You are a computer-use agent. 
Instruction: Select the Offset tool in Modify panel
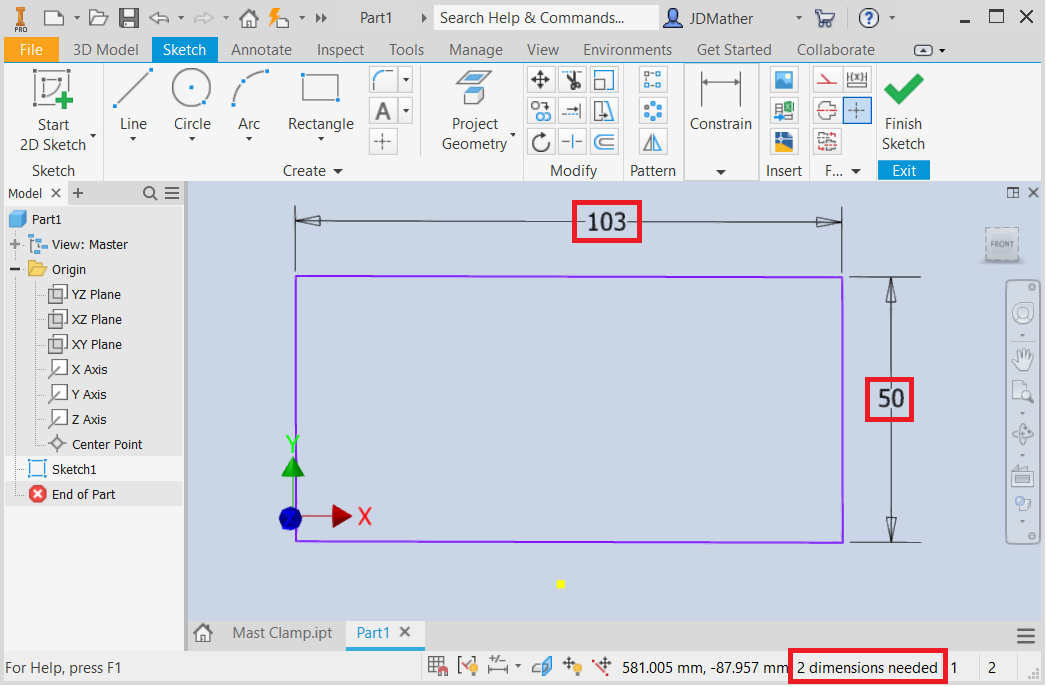(x=604, y=142)
